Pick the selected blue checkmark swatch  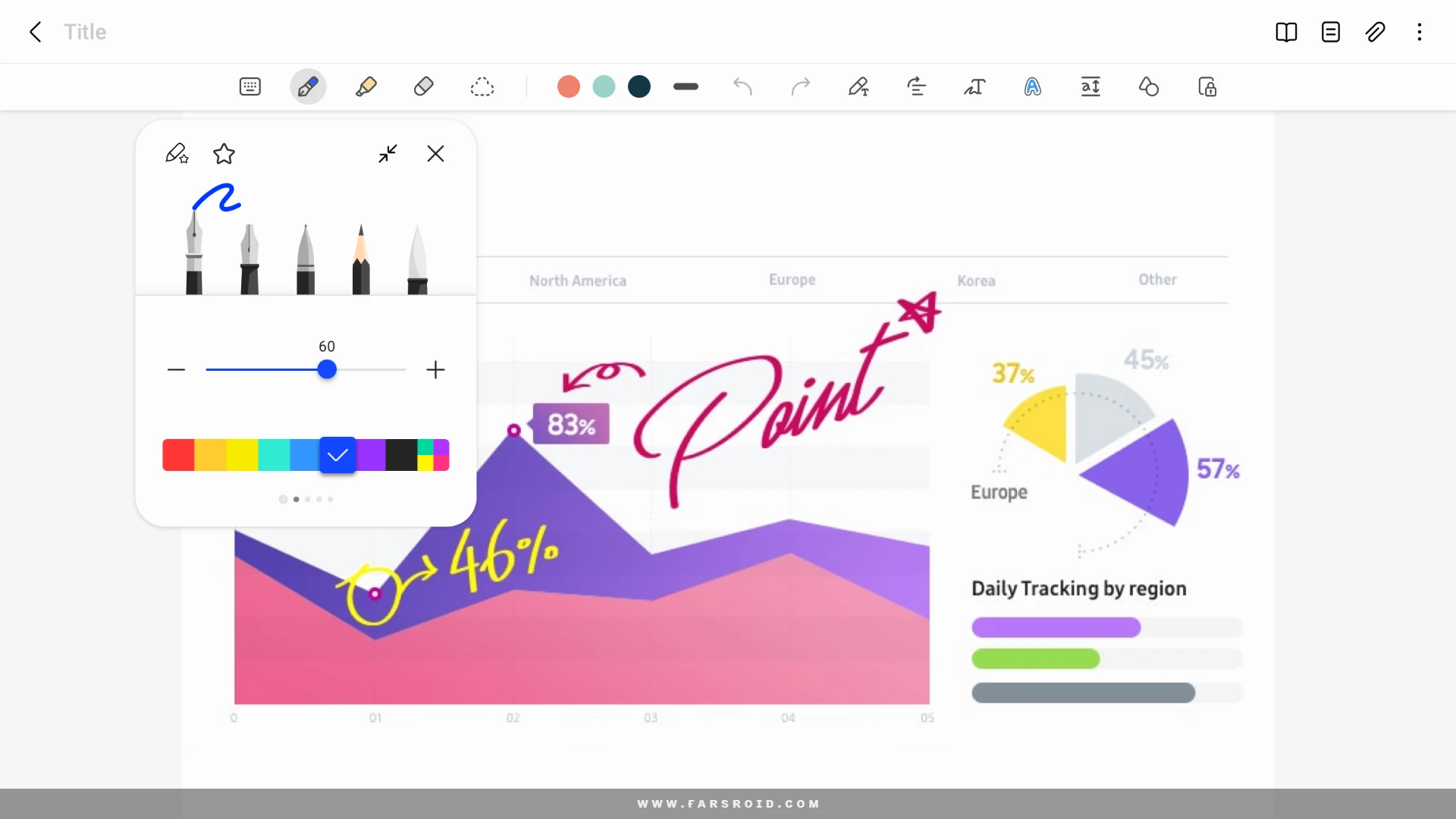click(x=337, y=455)
